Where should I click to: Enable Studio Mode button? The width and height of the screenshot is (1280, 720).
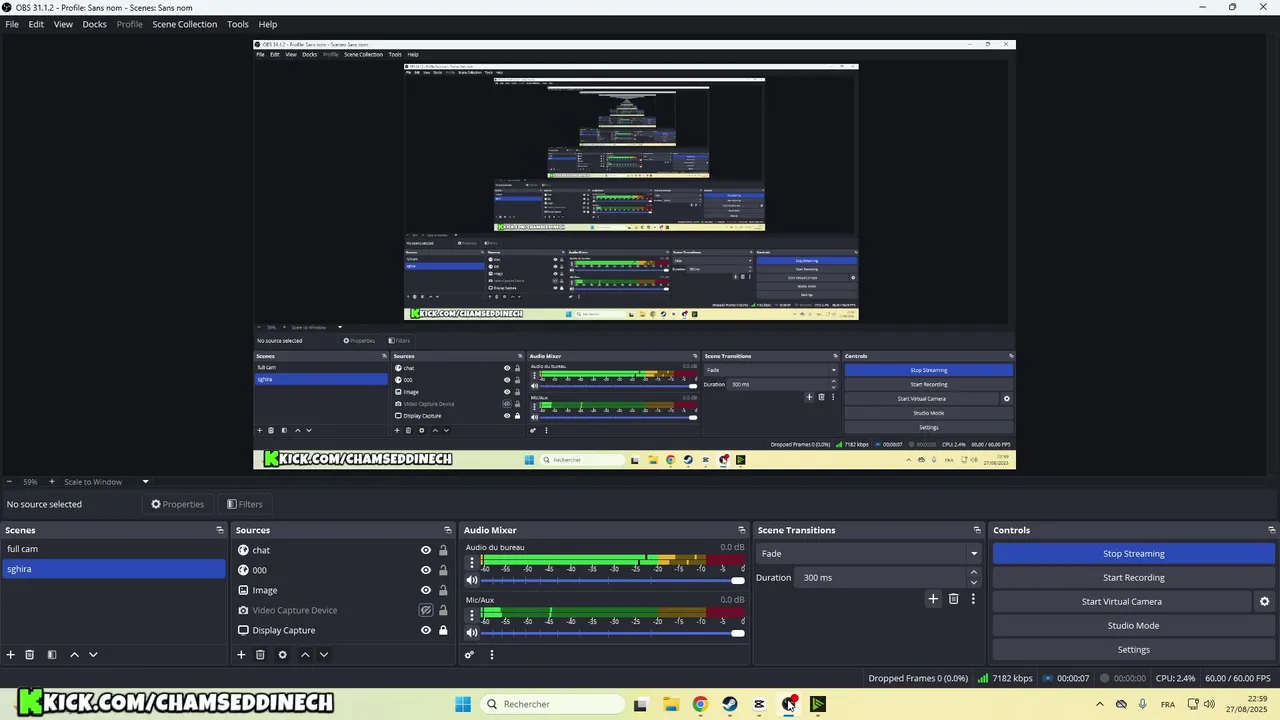(1134, 625)
